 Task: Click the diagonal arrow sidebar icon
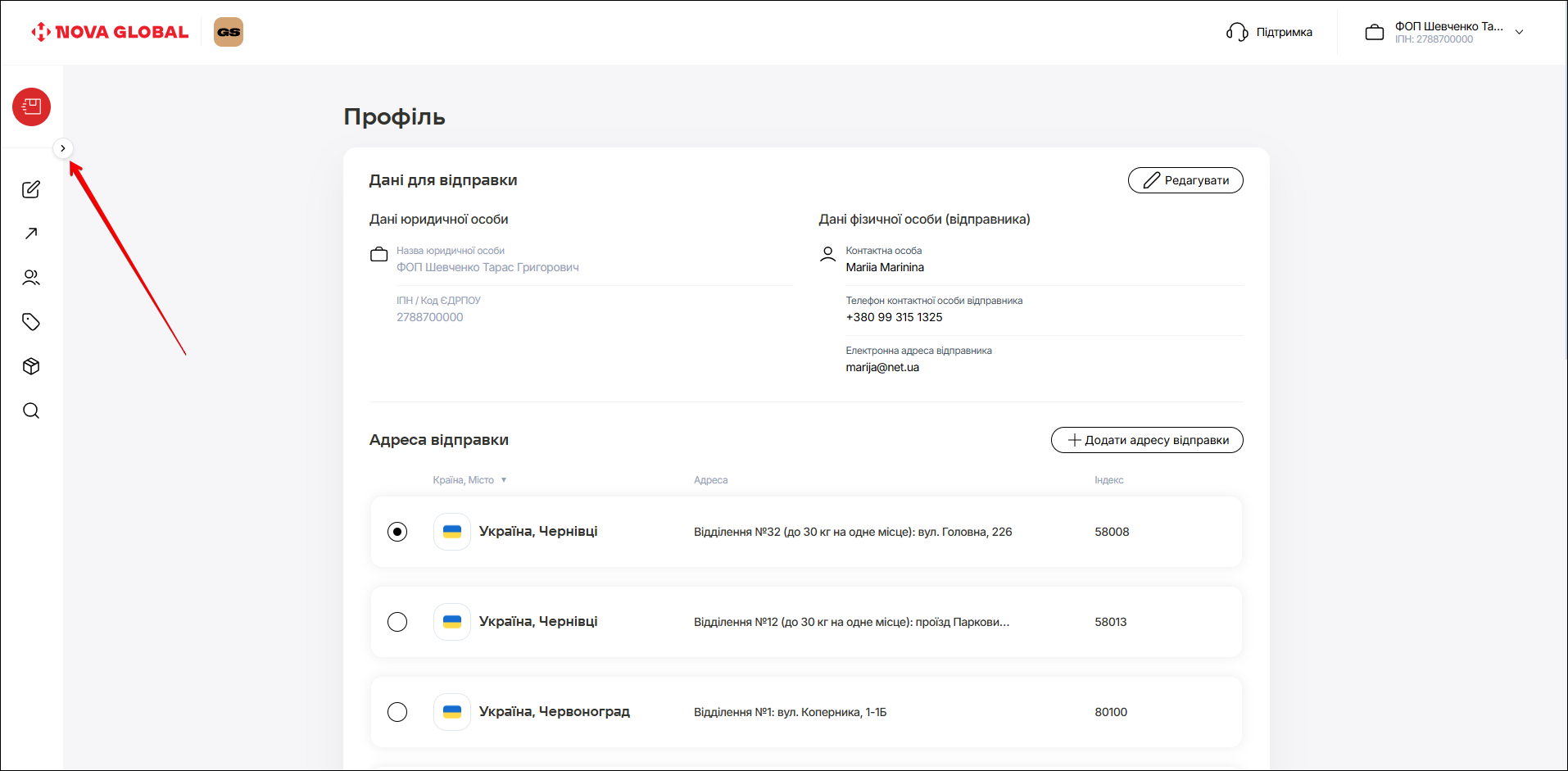(31, 234)
